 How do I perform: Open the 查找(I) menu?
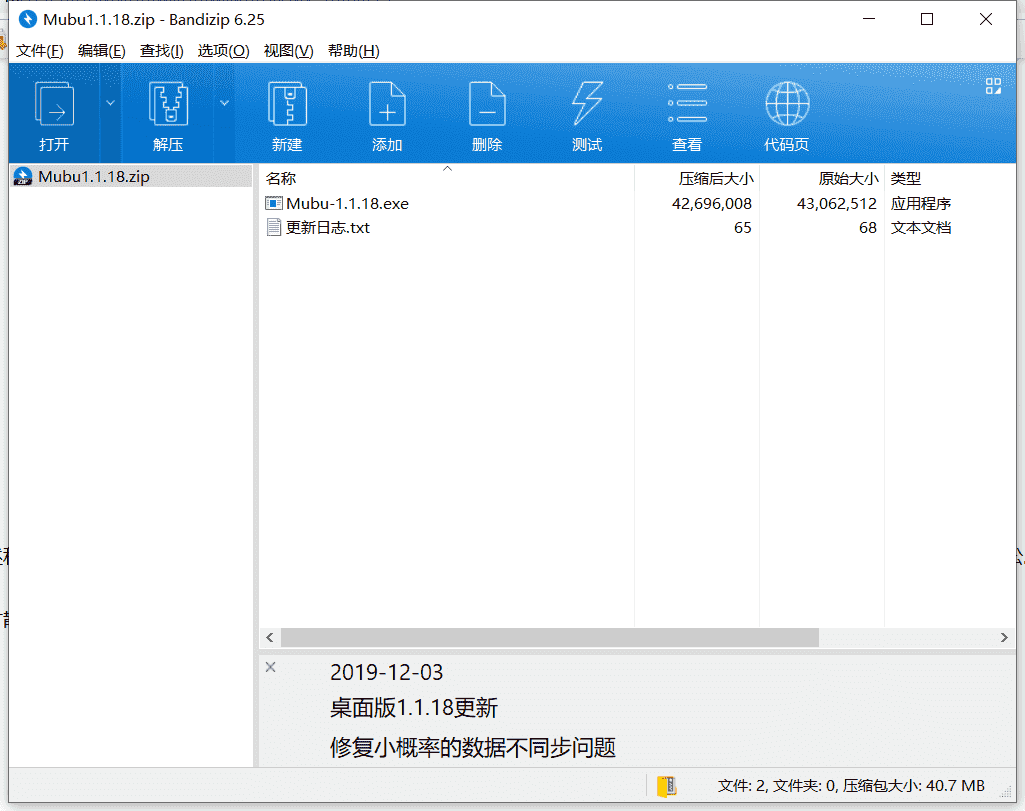click(161, 51)
